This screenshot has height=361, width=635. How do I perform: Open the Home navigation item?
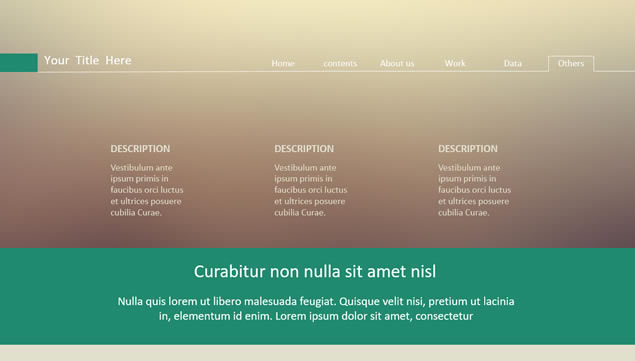(x=283, y=63)
